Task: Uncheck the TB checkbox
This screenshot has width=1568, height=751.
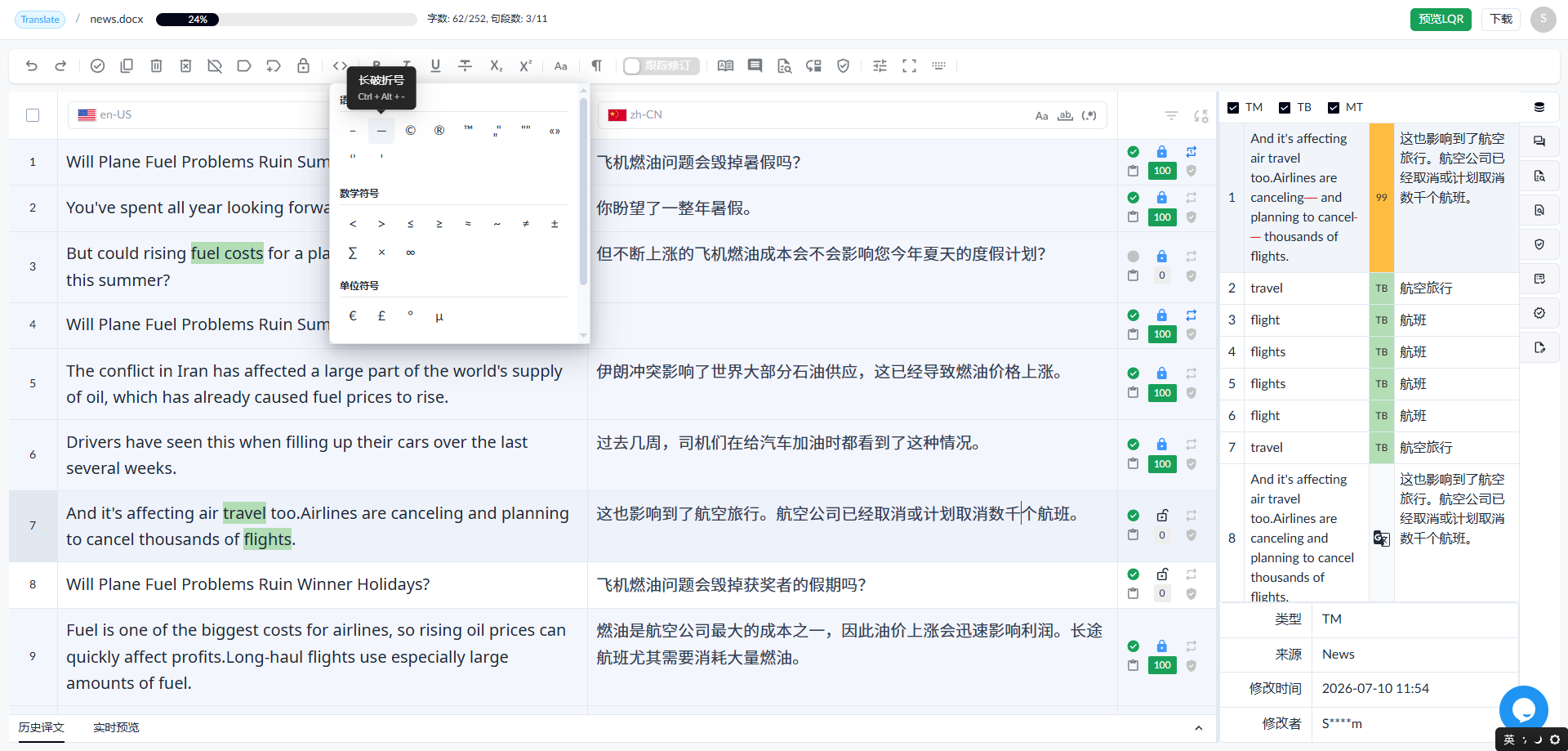Action: pos(1285,108)
